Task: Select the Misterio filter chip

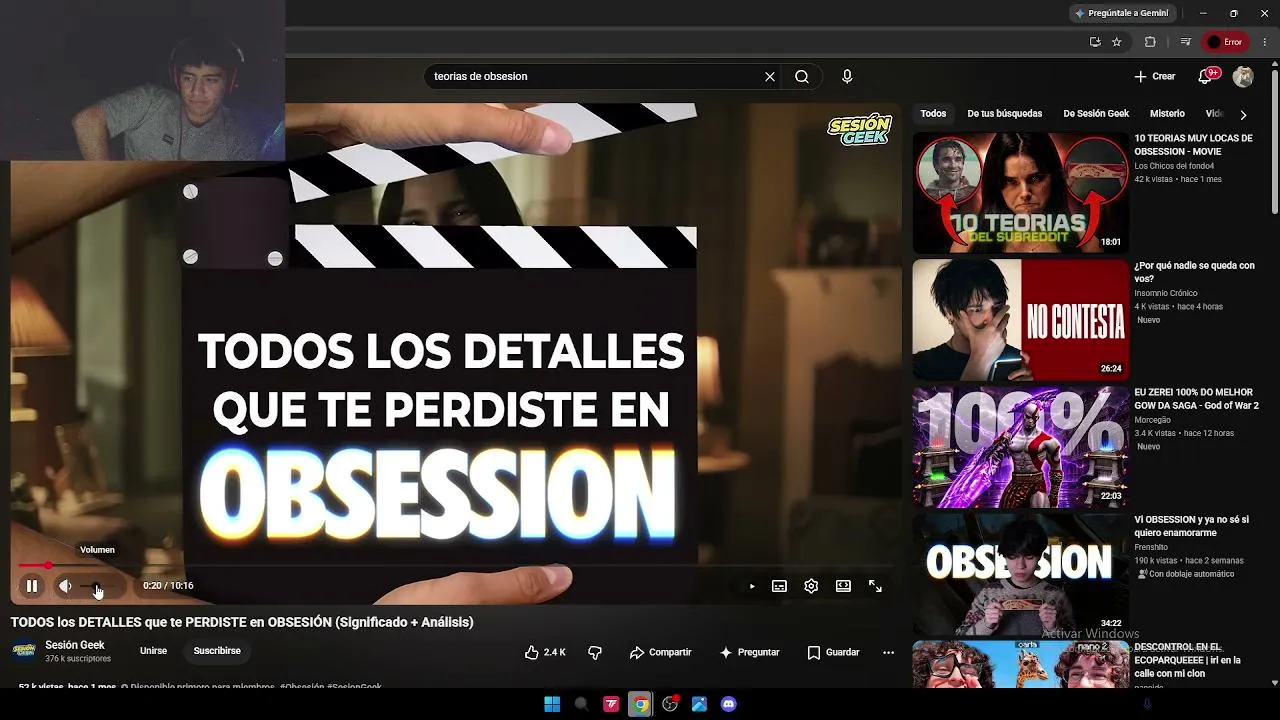Action: pyautogui.click(x=1167, y=114)
